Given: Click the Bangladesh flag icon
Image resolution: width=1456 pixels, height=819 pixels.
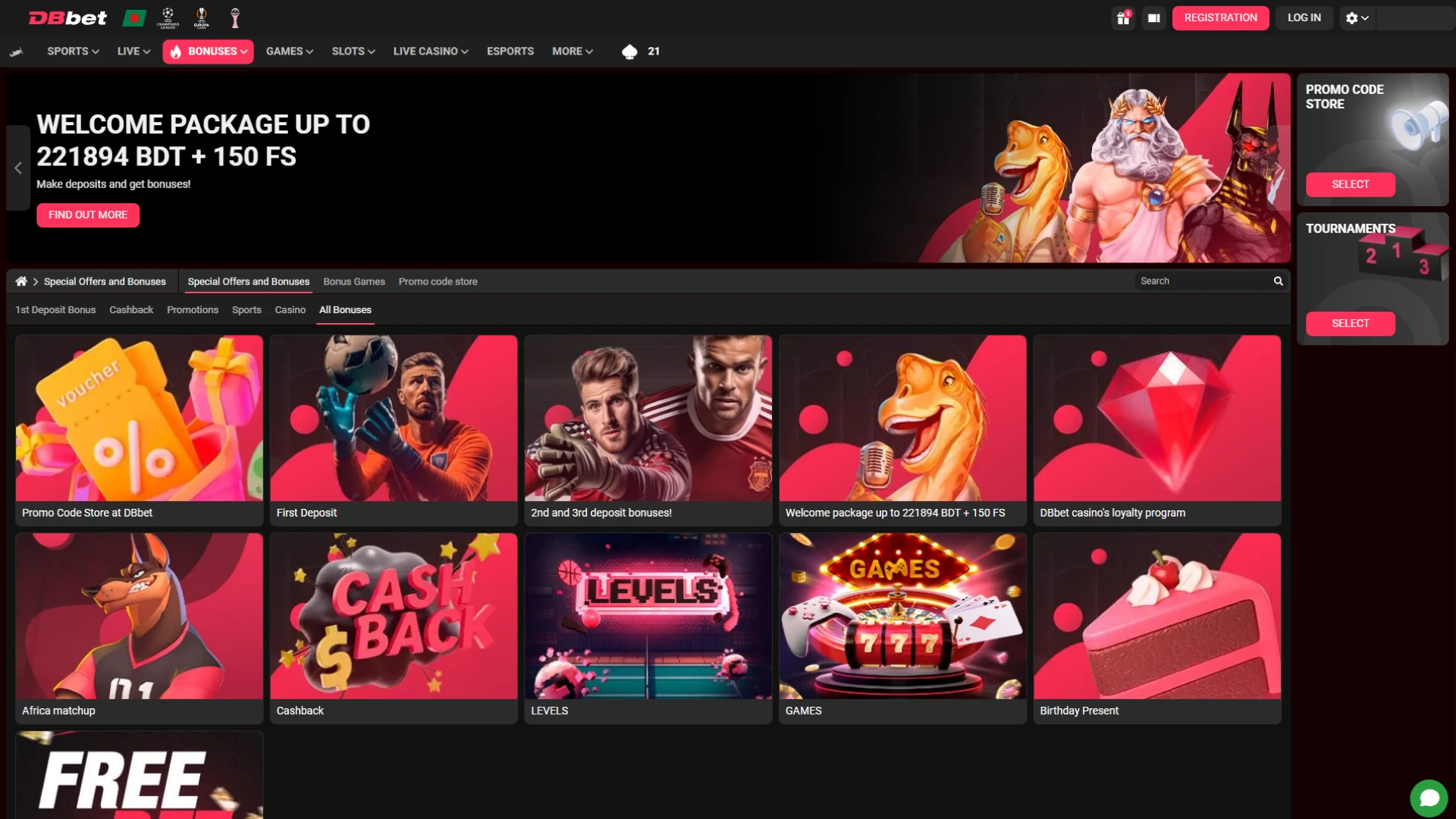Looking at the screenshot, I should pos(134,17).
